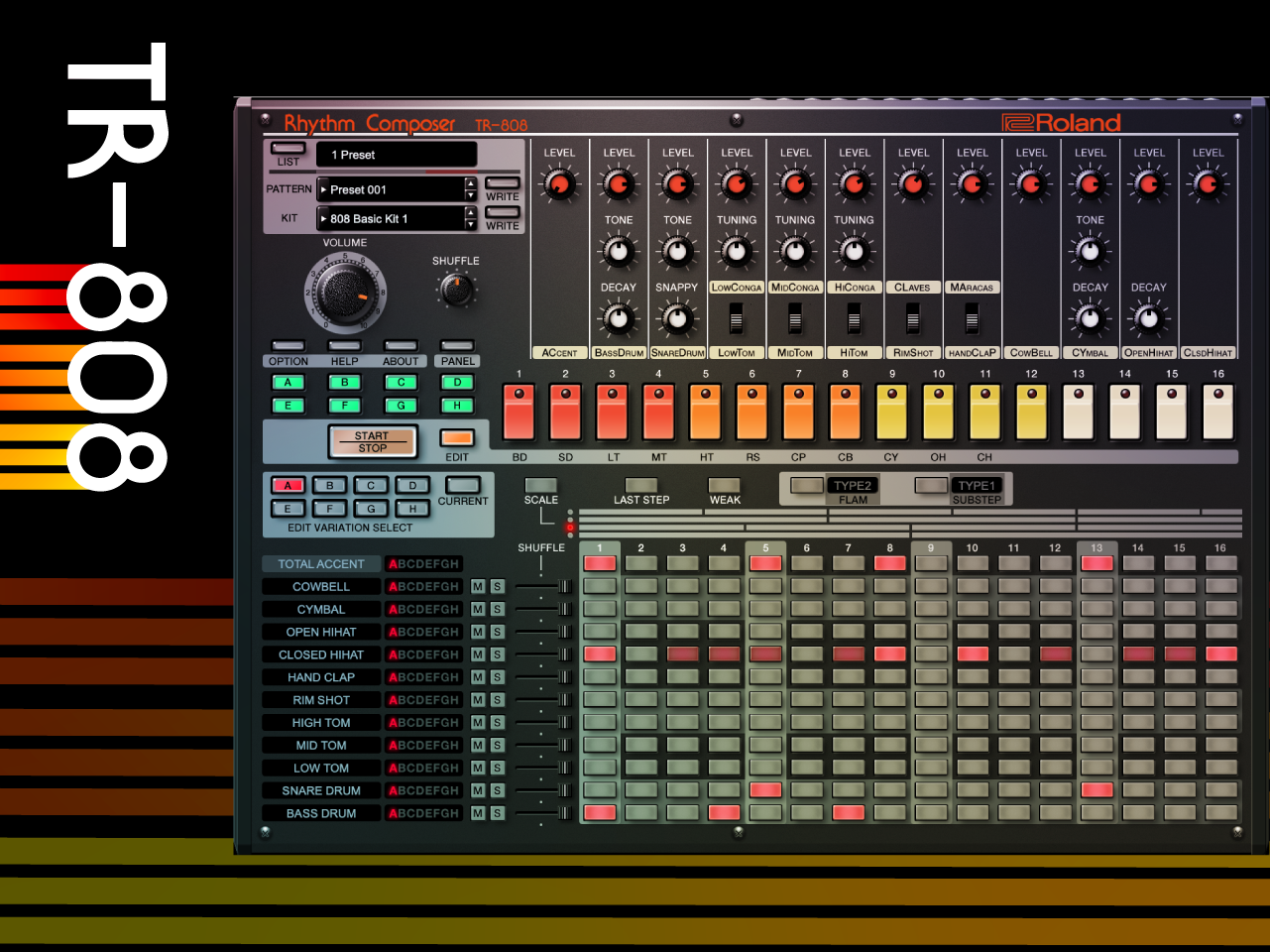Click the Kit Write button
Image resolution: width=1270 pixels, height=952 pixels.
coord(503,212)
